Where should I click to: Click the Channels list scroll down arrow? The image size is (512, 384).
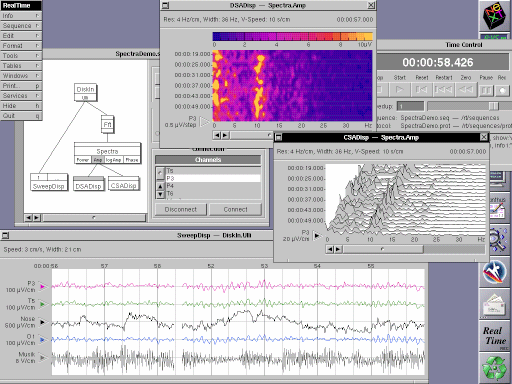[x=160, y=194]
